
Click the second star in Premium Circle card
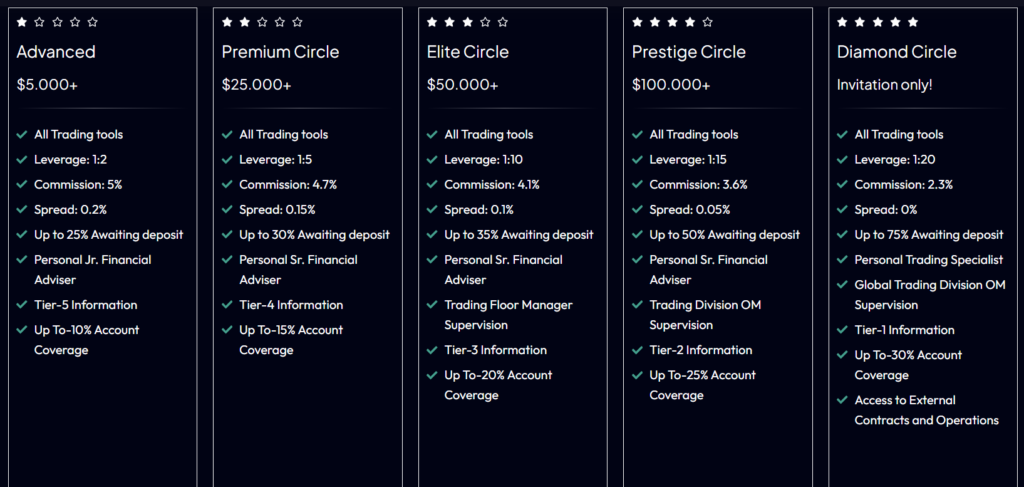tap(245, 22)
